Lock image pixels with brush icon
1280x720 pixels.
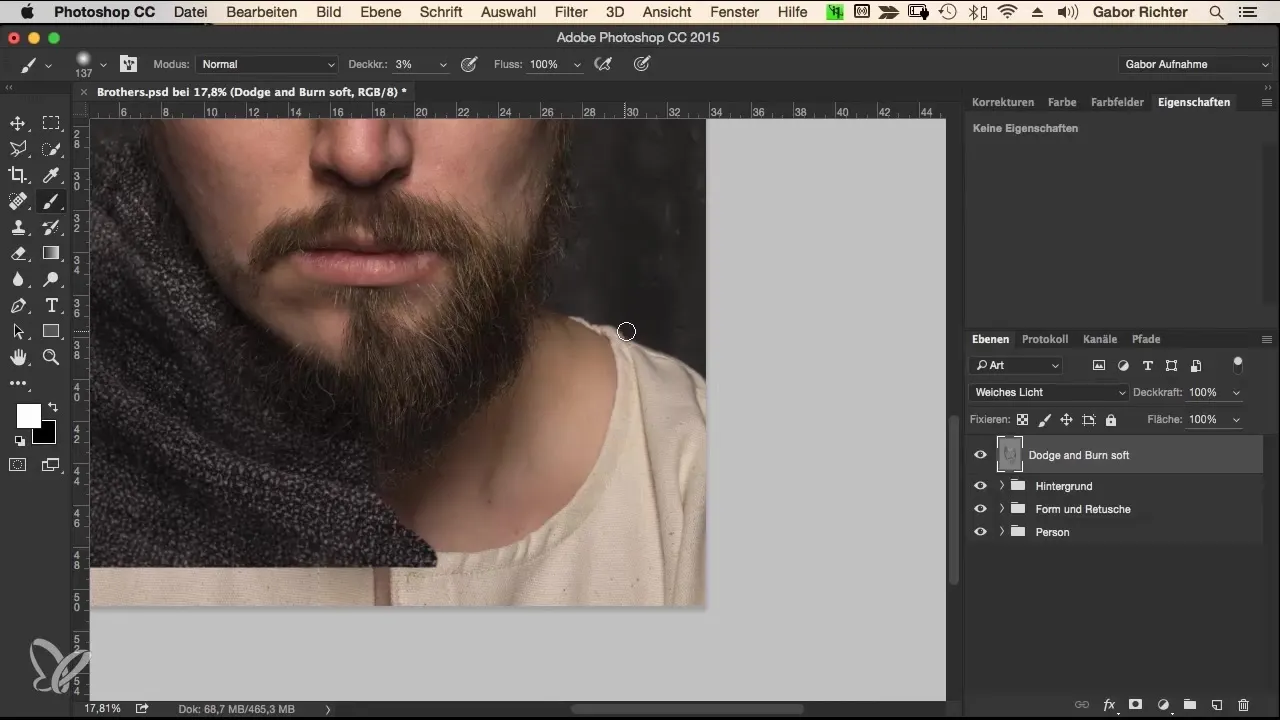[x=1044, y=420]
